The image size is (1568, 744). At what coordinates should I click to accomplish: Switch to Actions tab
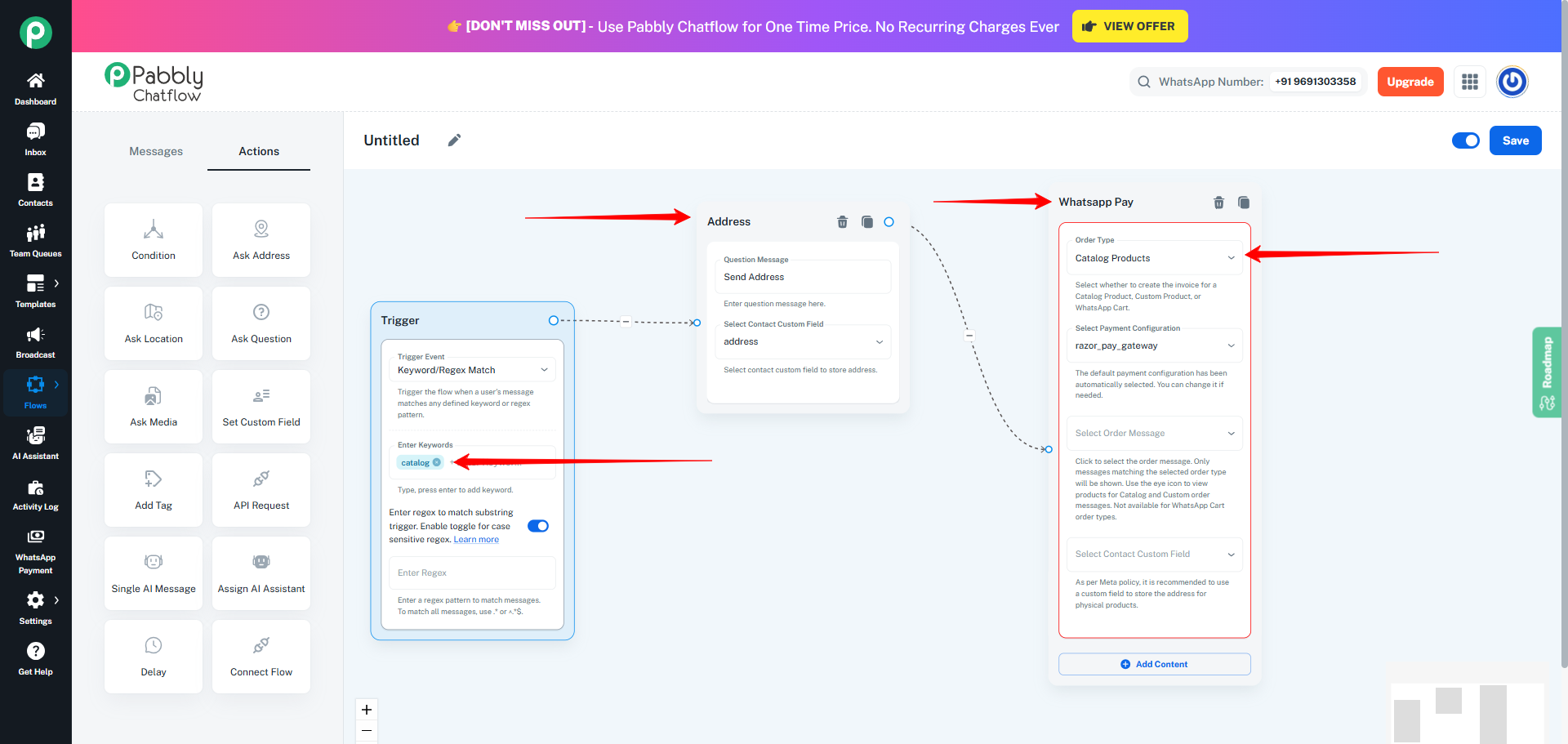(259, 151)
